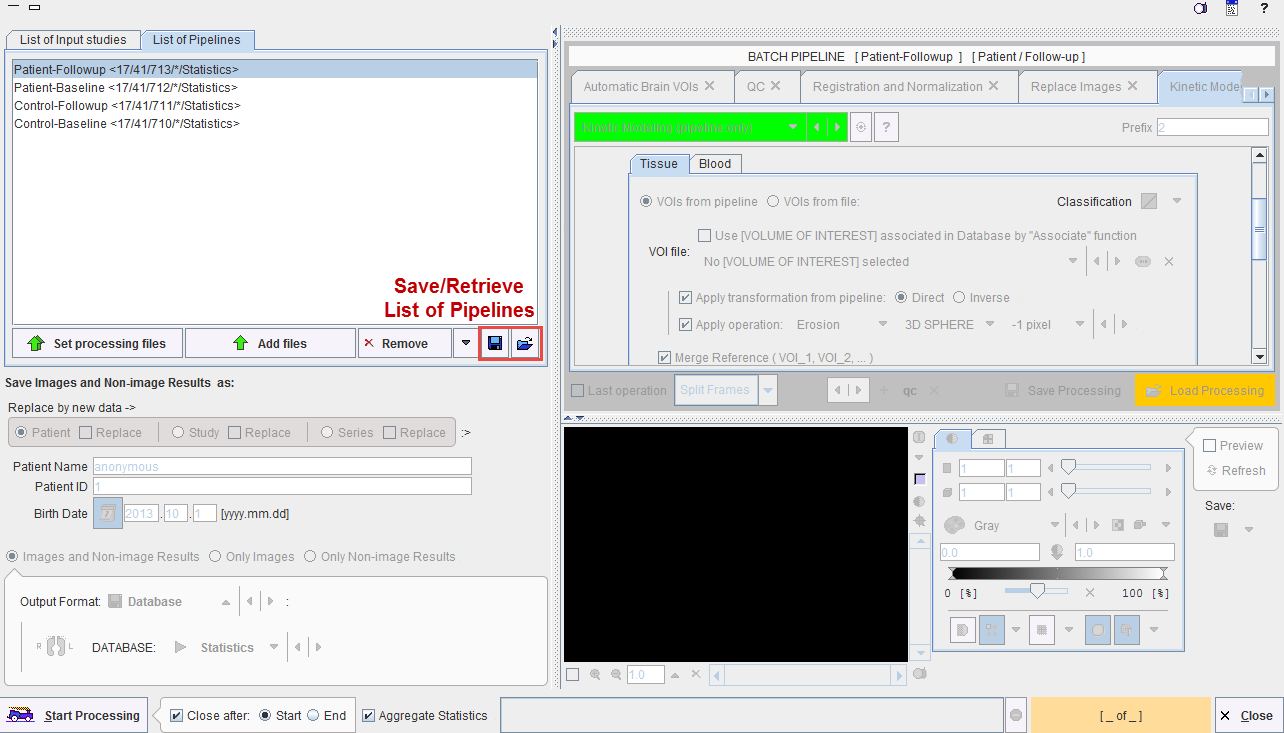The width and height of the screenshot is (1284, 733).
Task: Click target icon beside Kinetic Modeling selector
Action: 860,127
